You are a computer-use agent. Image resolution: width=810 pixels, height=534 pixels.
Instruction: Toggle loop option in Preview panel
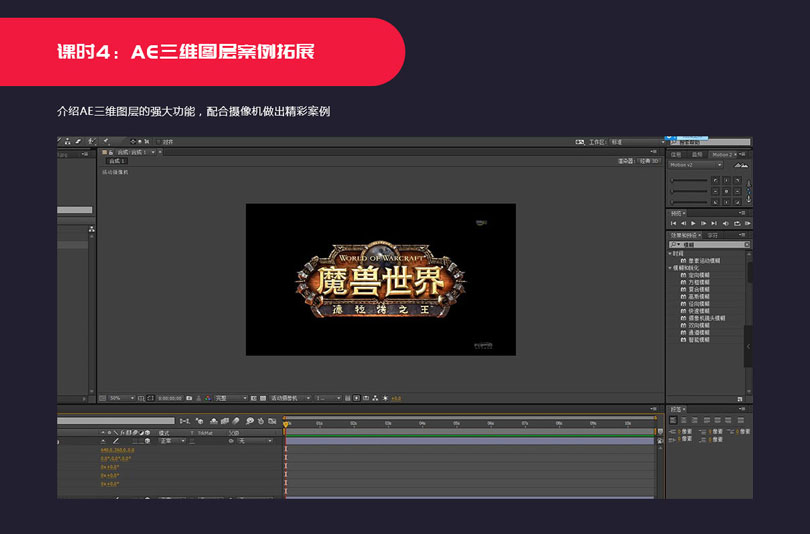[737, 224]
